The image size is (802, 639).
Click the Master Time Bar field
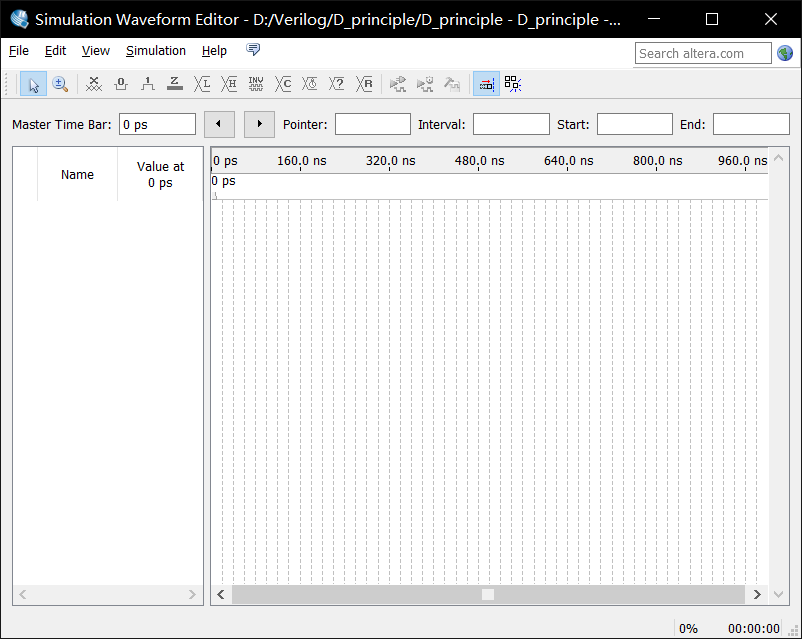tap(157, 124)
